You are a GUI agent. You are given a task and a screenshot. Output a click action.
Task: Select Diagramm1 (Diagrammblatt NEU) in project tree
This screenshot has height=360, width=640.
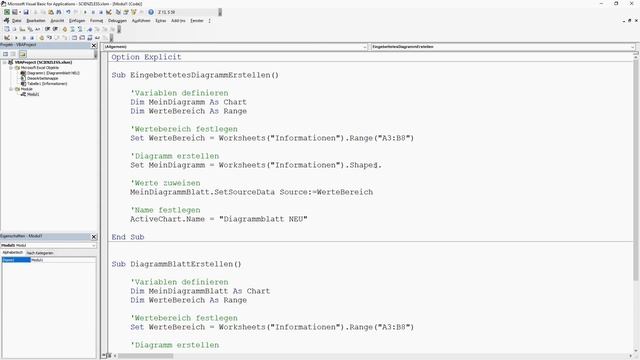tap(53, 73)
